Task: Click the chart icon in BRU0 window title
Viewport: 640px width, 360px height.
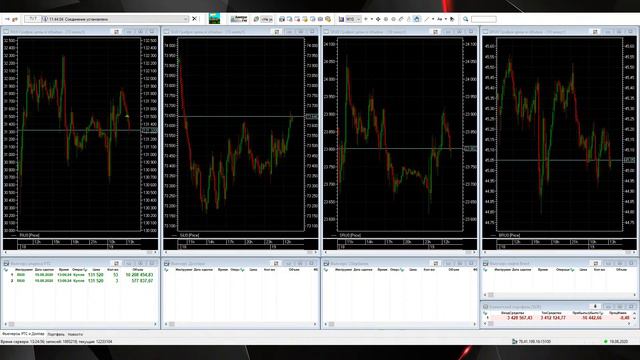Action: pos(486,31)
